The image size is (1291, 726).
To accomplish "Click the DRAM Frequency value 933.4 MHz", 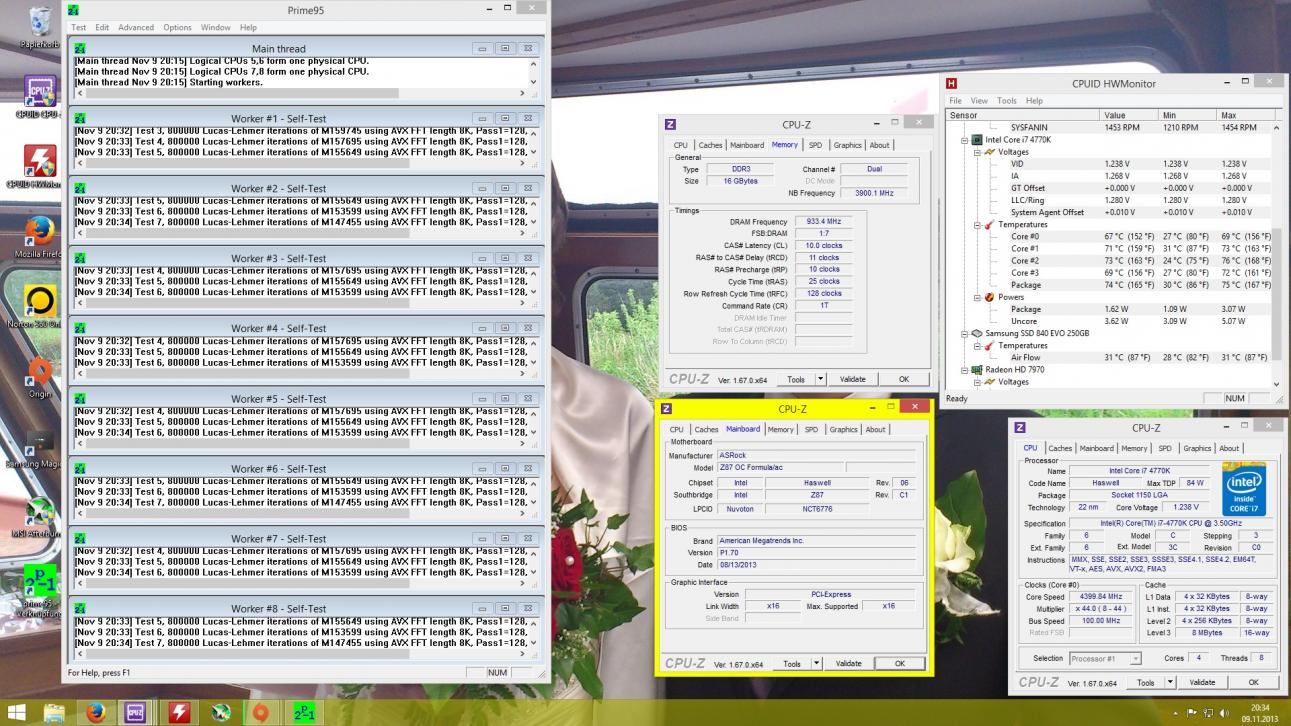I will tap(822, 222).
